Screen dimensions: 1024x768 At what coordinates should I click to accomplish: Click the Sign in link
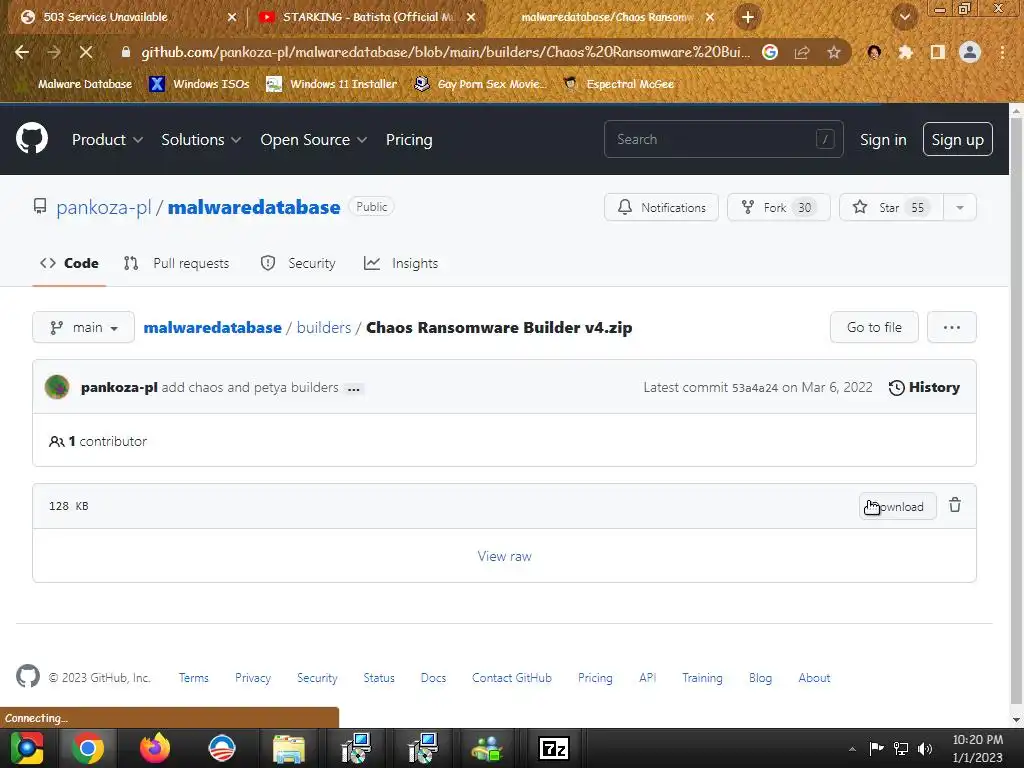point(883,140)
